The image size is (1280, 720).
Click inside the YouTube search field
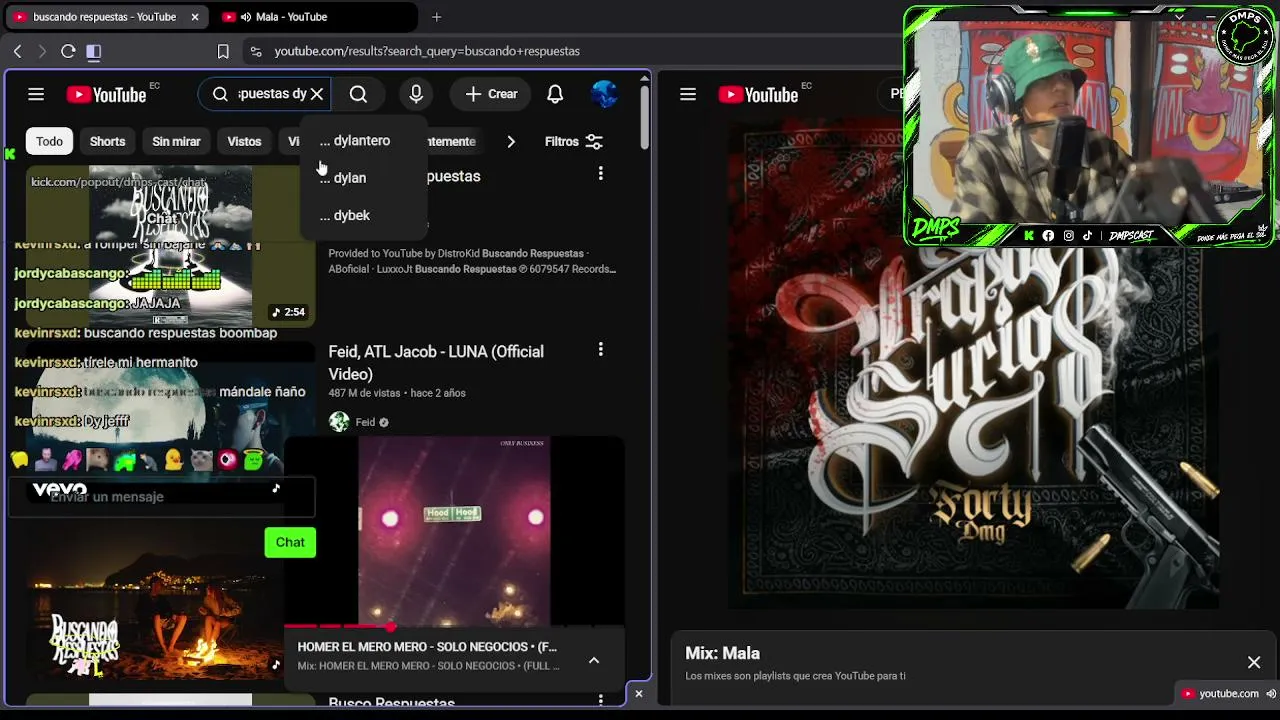click(272, 94)
